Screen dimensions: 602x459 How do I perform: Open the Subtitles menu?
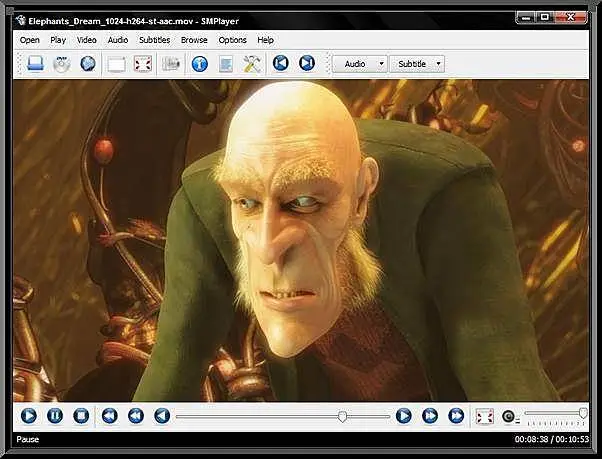(x=154, y=40)
